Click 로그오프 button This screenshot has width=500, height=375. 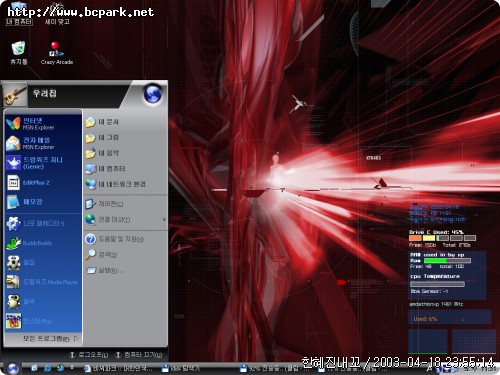[89, 355]
